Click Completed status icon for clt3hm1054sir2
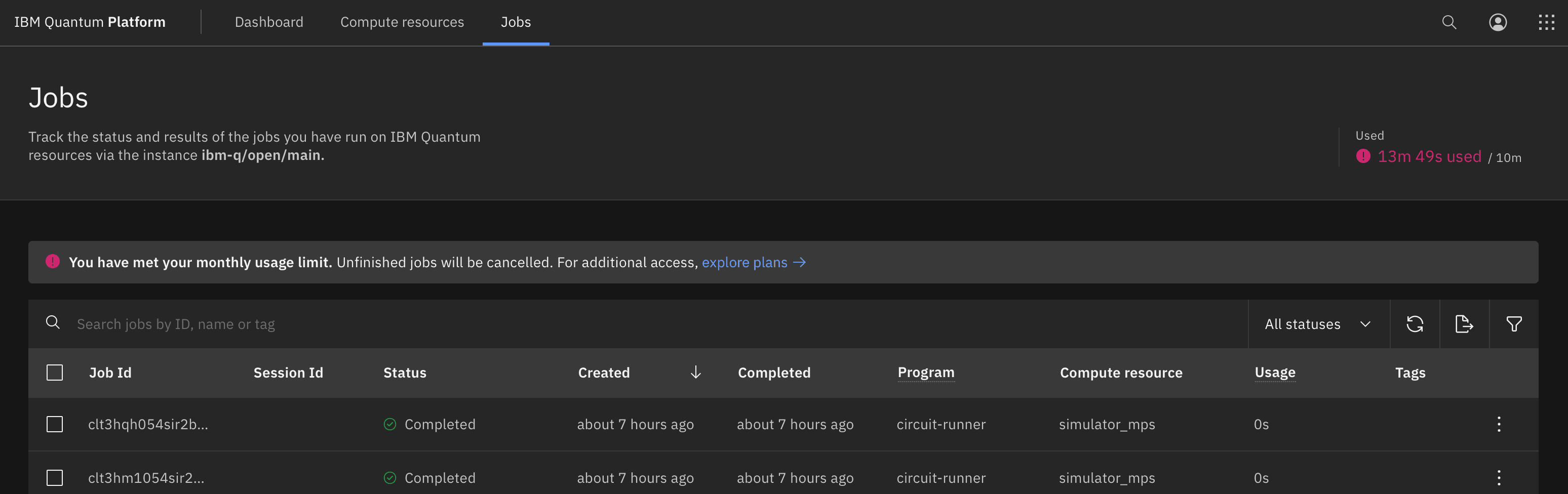 coord(390,478)
